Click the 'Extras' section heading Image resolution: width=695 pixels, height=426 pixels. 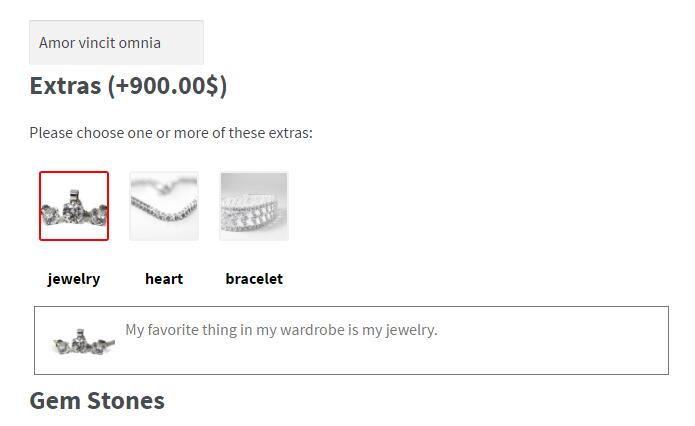65,86
